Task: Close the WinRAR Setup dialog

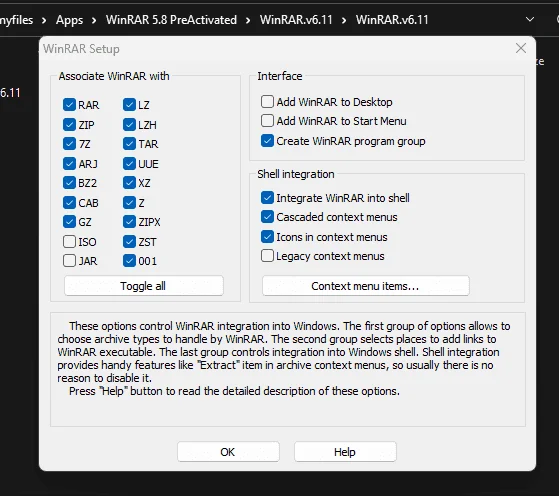Action: pyautogui.click(x=521, y=48)
